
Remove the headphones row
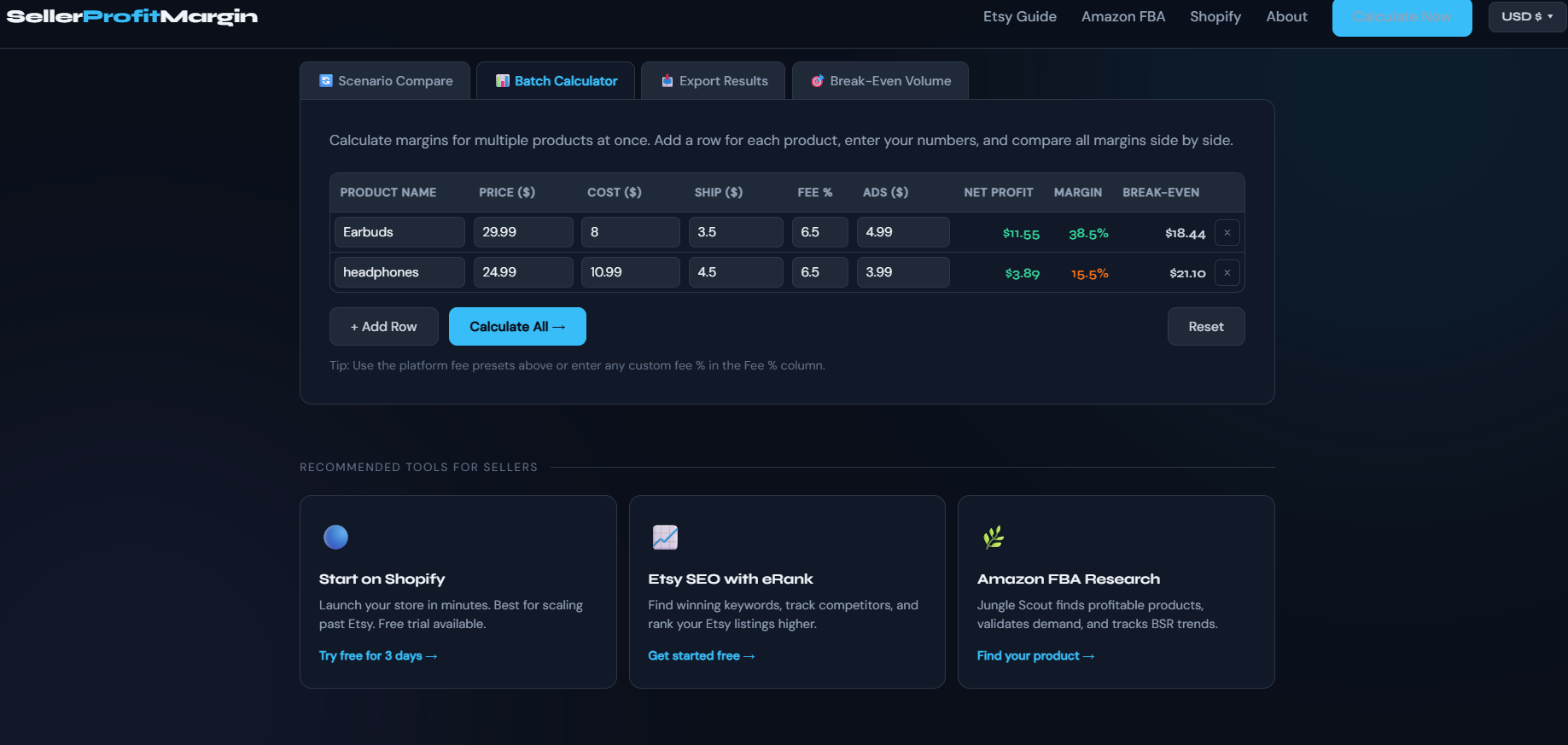point(1227,273)
